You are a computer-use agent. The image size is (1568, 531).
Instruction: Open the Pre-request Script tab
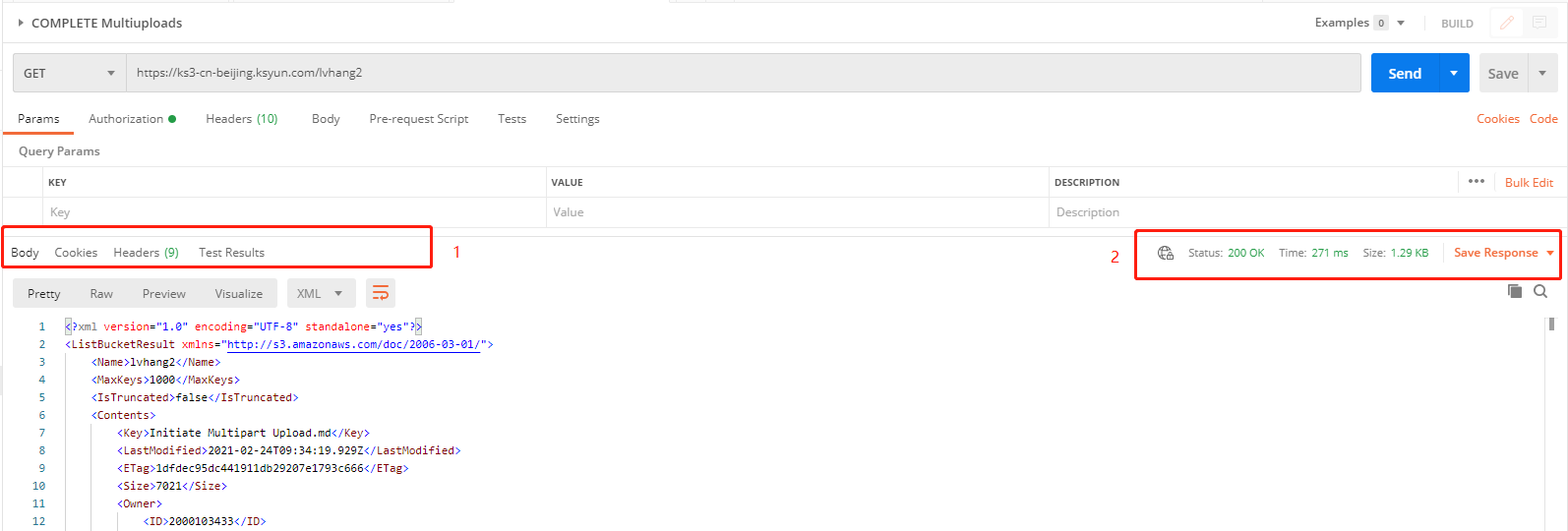(418, 119)
